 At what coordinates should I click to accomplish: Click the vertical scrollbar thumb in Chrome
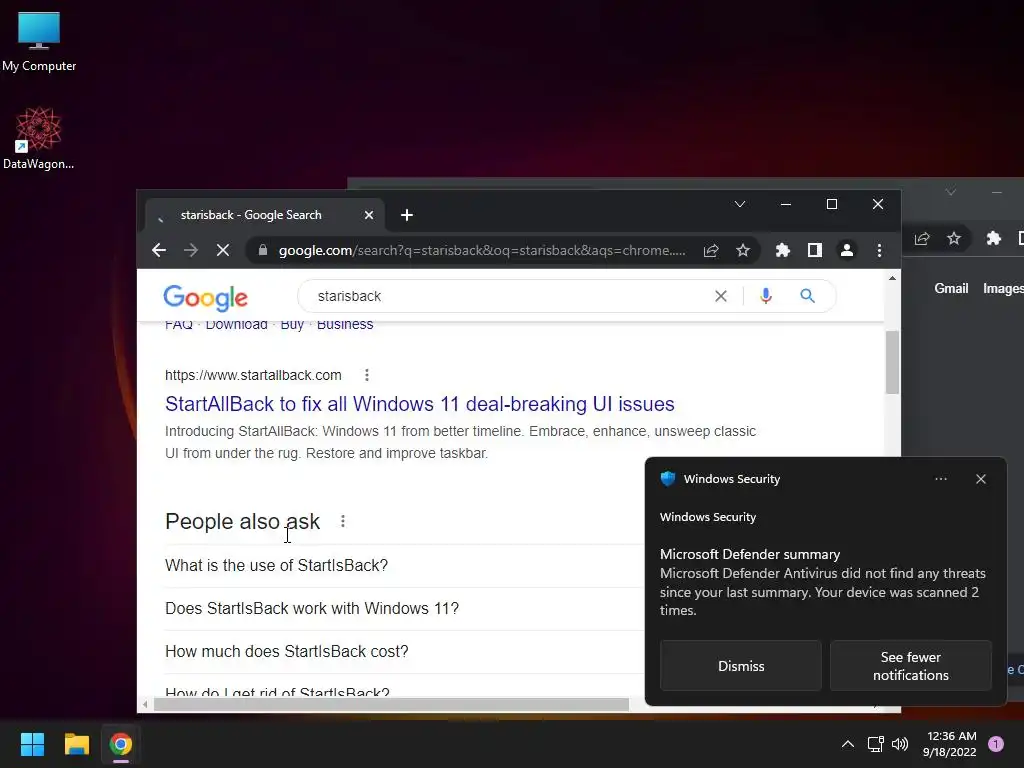pos(892,362)
